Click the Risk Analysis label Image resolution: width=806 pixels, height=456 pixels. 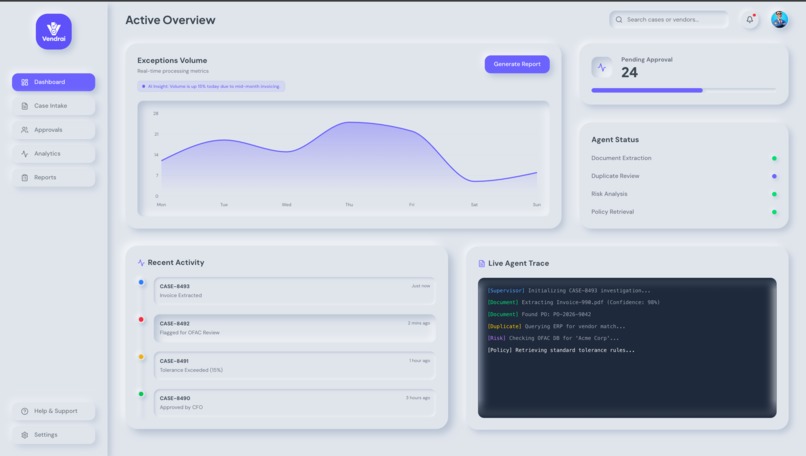point(609,194)
